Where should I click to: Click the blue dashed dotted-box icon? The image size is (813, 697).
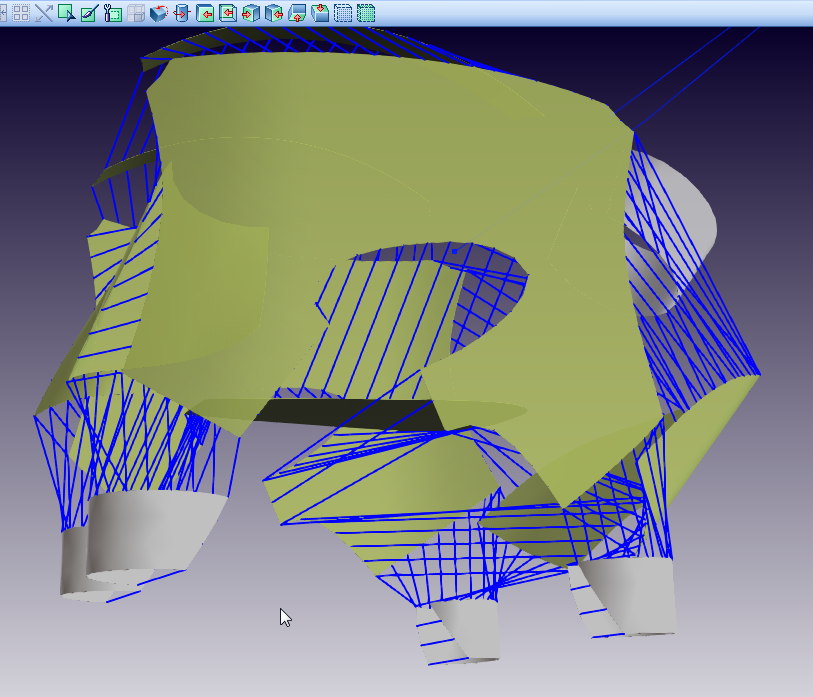coord(343,13)
